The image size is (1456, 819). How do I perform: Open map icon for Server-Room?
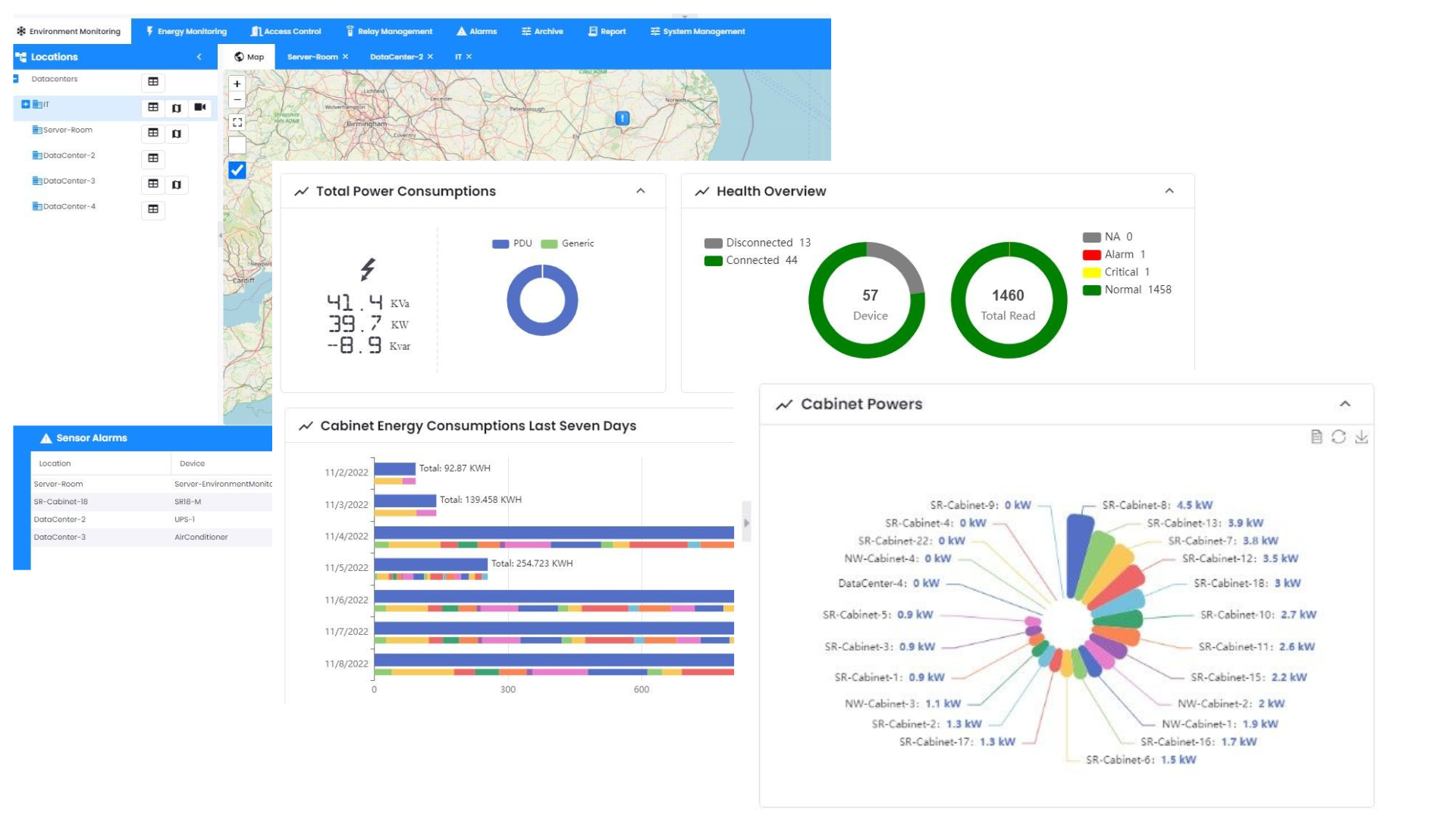coord(177,133)
